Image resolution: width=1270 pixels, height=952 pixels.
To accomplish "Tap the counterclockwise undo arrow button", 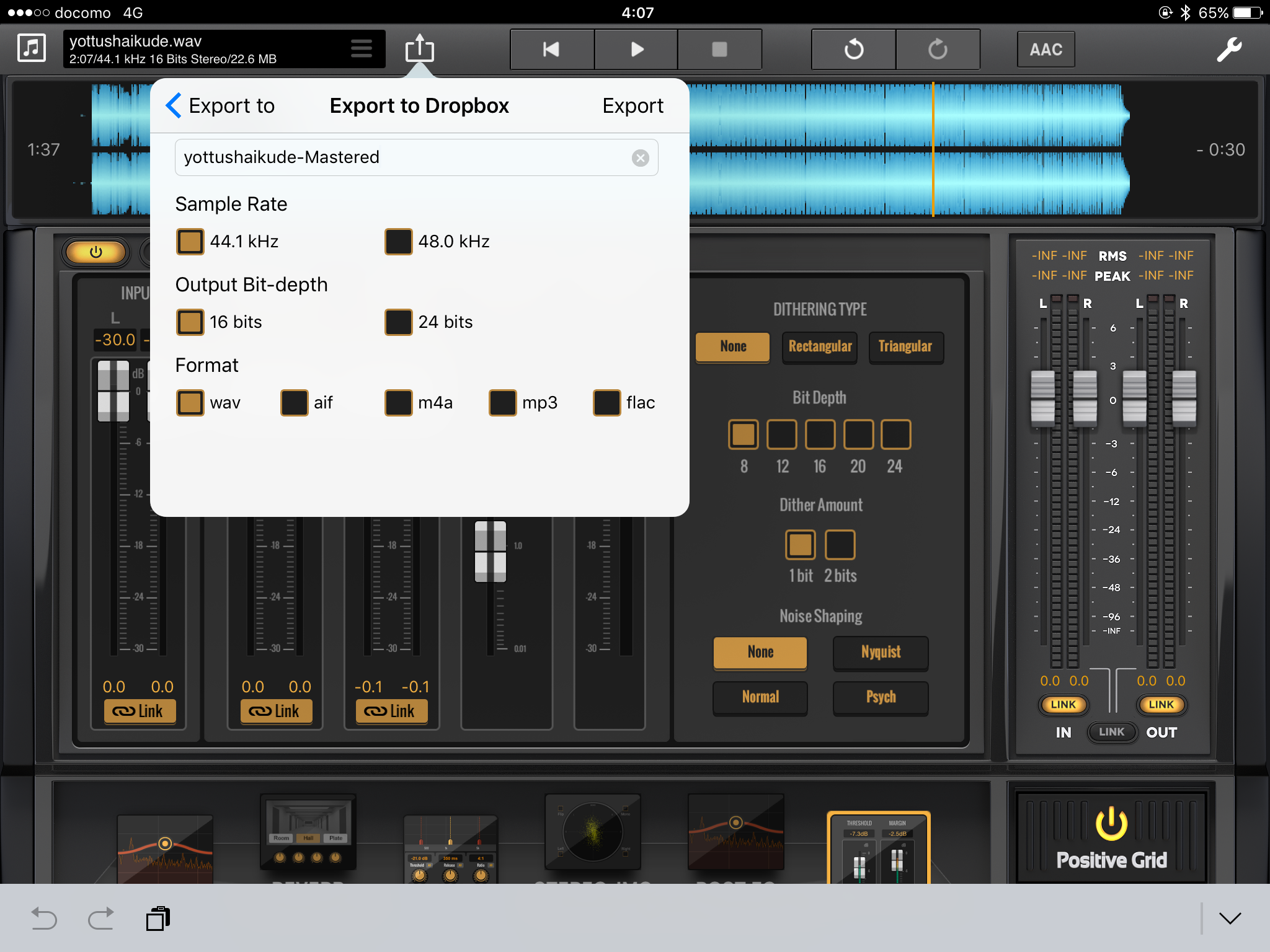I will click(854, 49).
